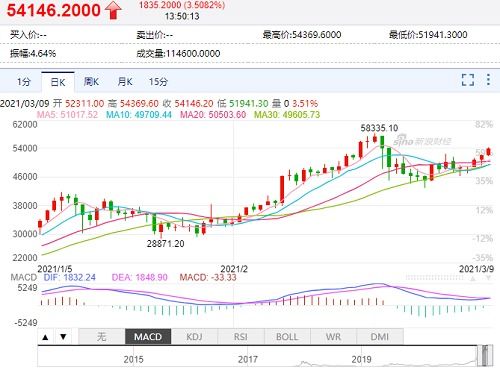
Task: Switch to the 1分 chart tab
Action: [x=24, y=82]
